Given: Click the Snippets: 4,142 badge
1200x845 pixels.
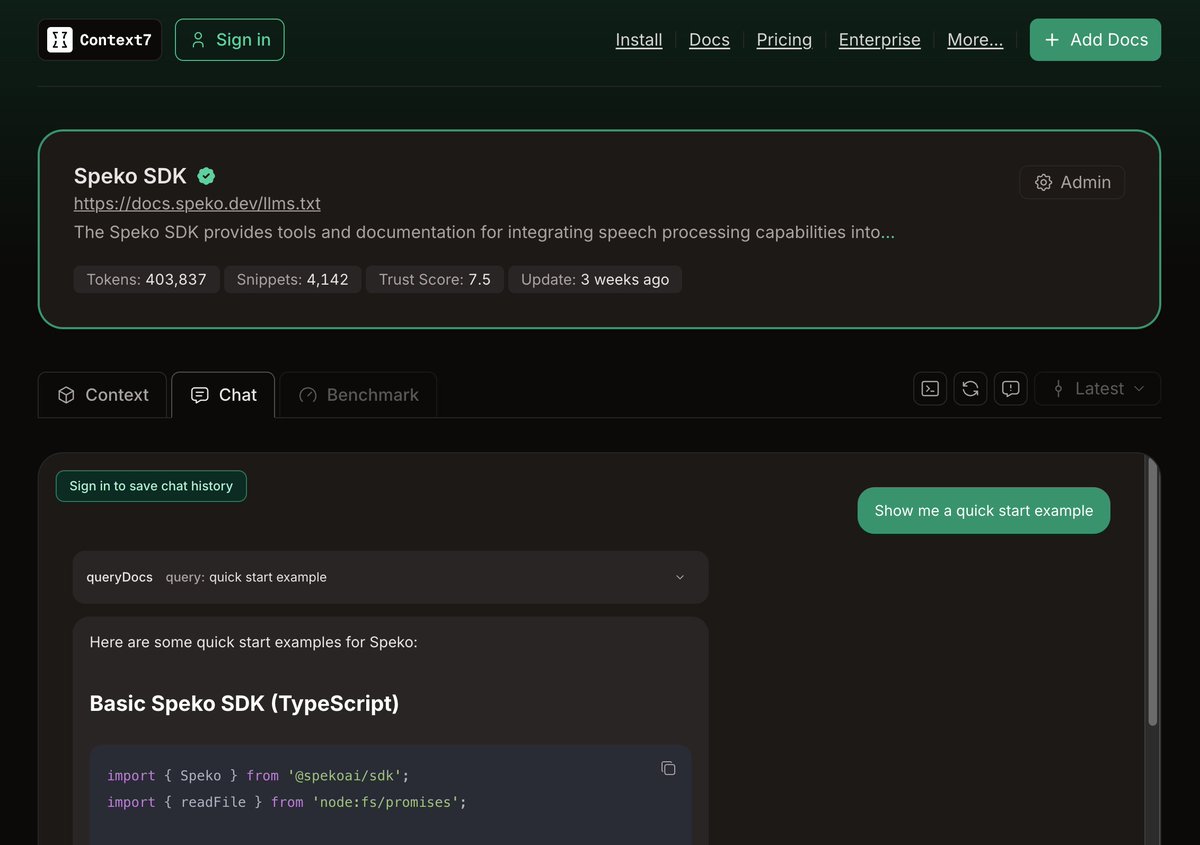Looking at the screenshot, I should pos(292,279).
